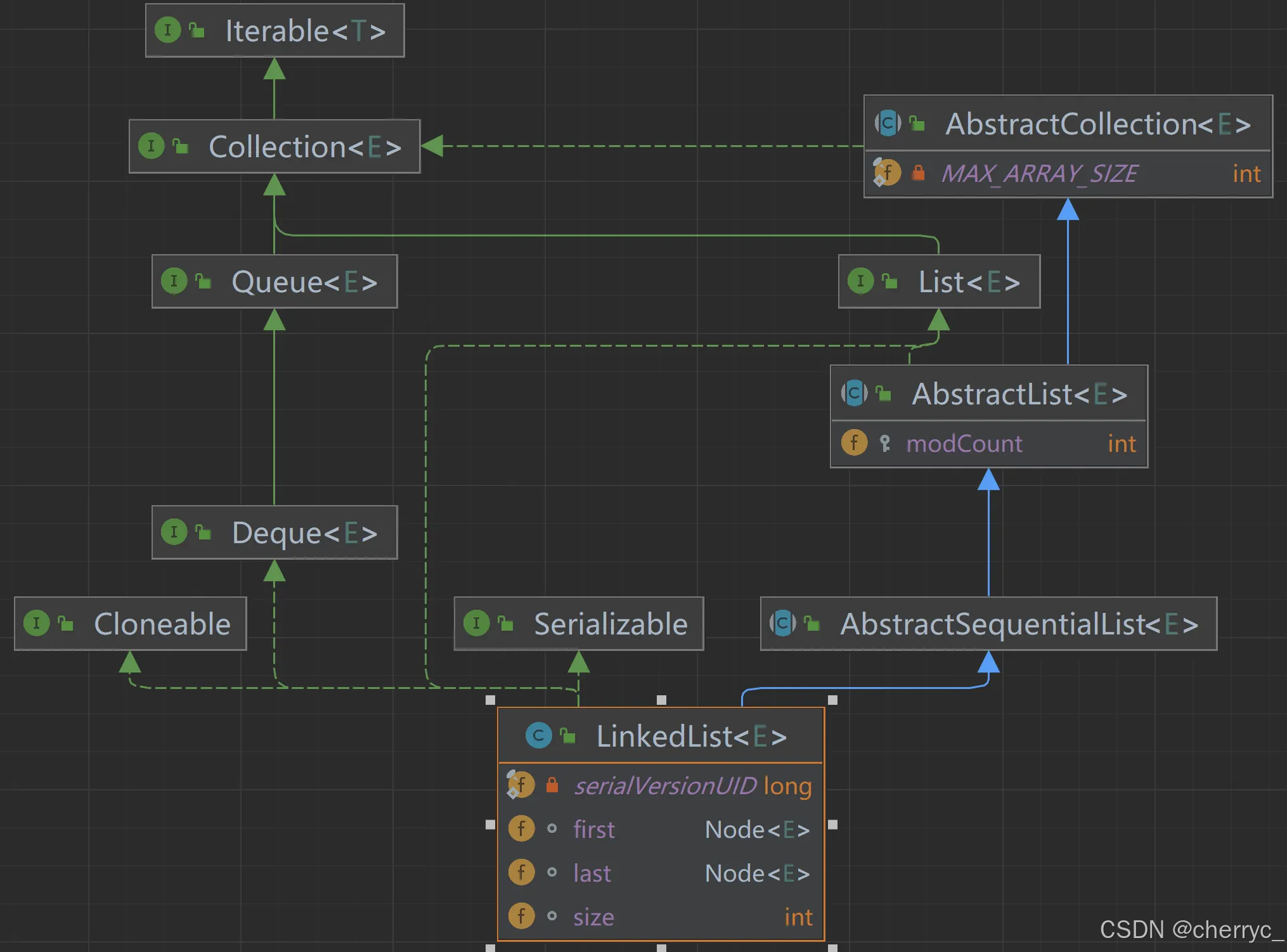
Task: Click abstract class icon on AbstractSequentialList<E>
Action: point(782,623)
